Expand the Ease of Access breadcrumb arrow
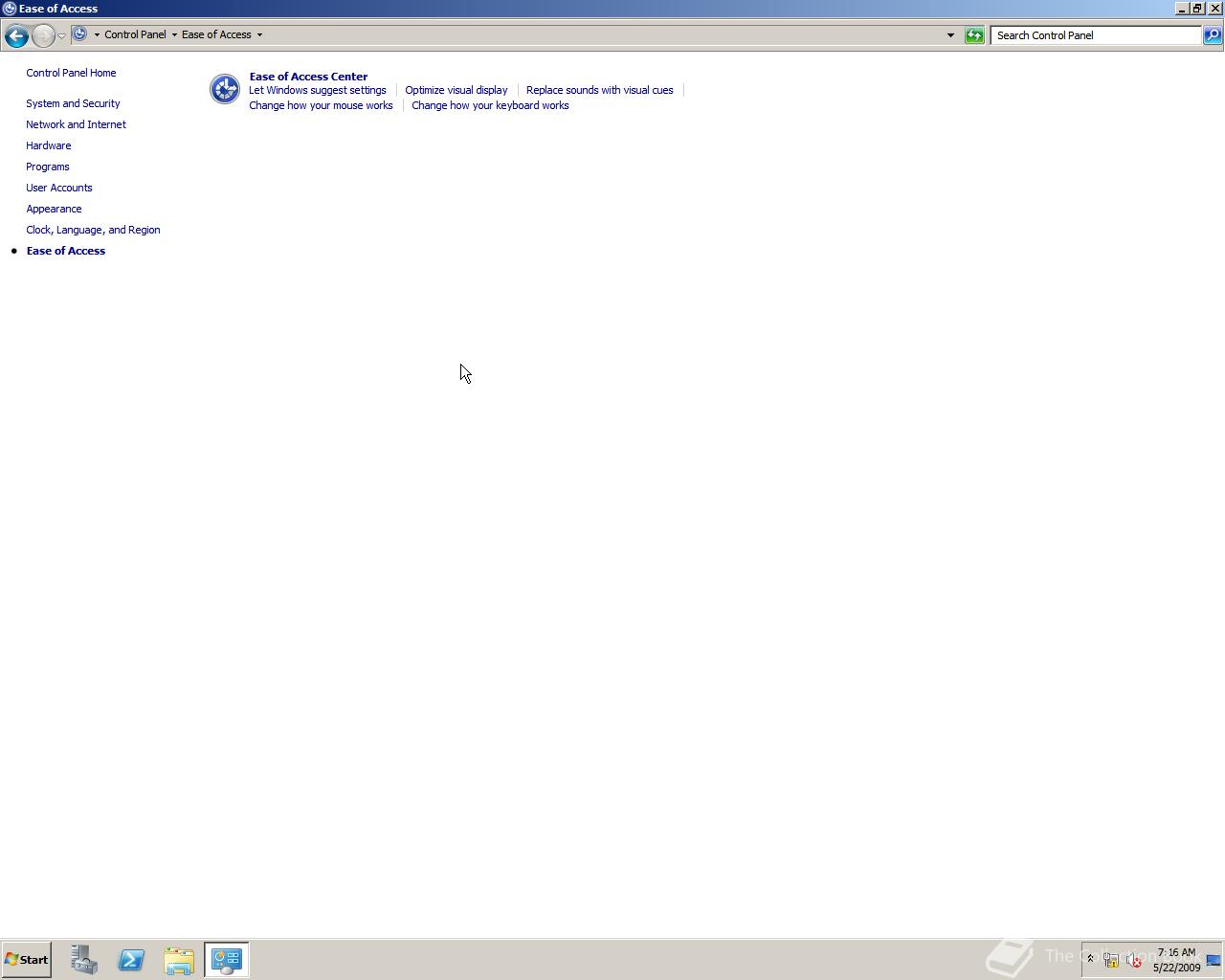 click(x=259, y=34)
